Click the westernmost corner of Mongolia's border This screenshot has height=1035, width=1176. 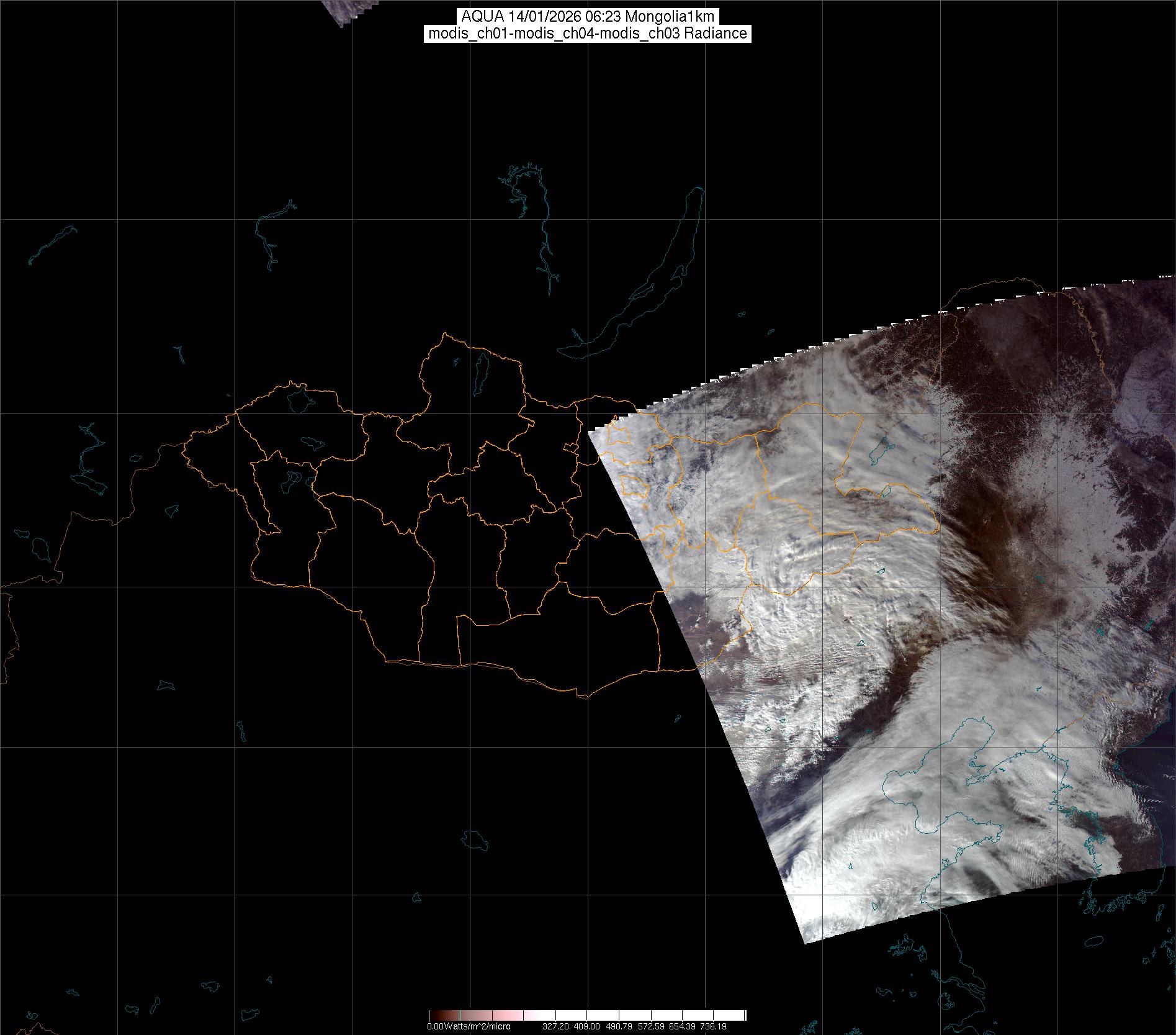point(183,445)
